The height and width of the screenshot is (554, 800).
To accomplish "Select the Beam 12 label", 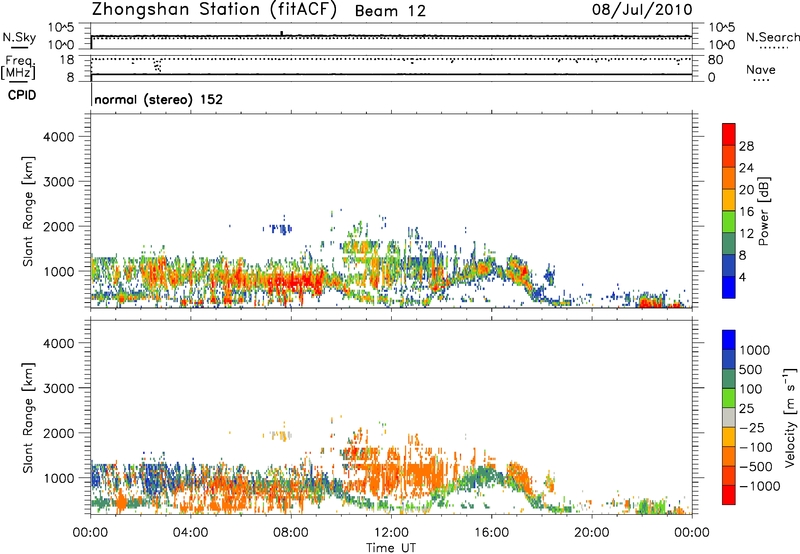I will [x=390, y=11].
